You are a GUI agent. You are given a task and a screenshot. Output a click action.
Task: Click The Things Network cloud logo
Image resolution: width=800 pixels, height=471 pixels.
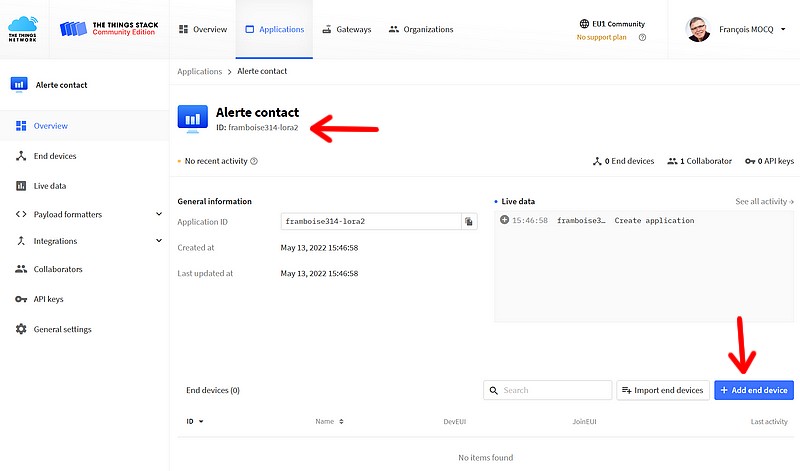[x=23, y=29]
